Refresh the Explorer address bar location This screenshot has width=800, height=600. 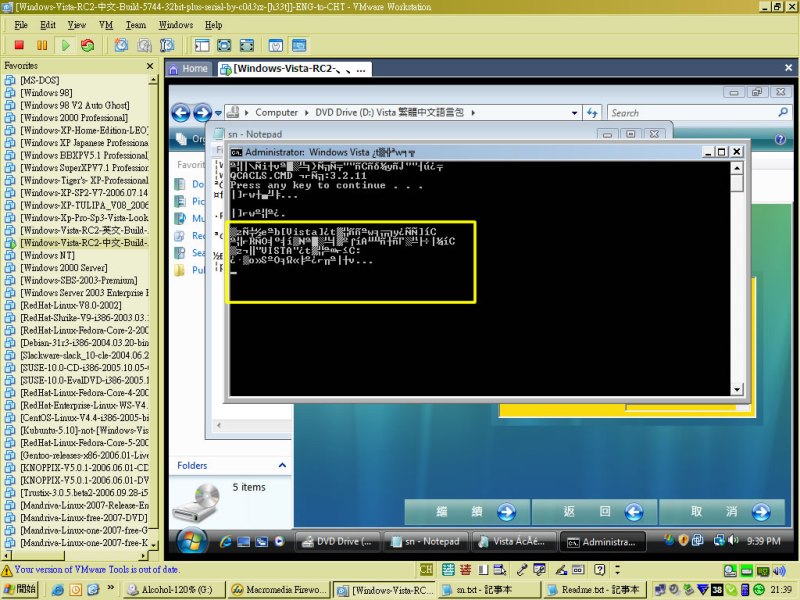pos(592,113)
